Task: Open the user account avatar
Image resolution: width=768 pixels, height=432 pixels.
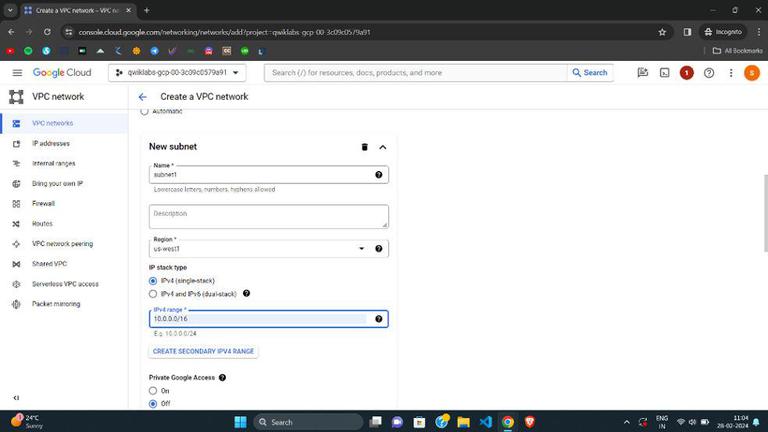Action: [751, 72]
